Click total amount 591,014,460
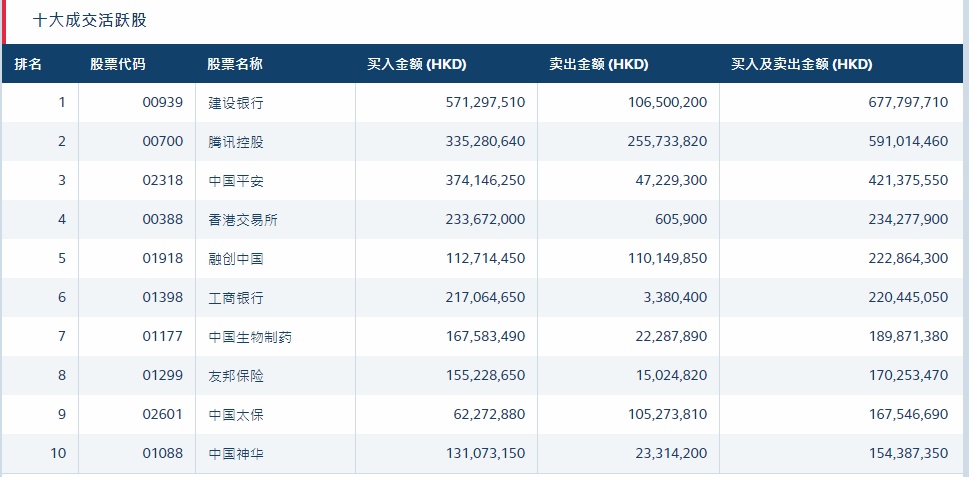This screenshot has width=969, height=477. [908, 141]
